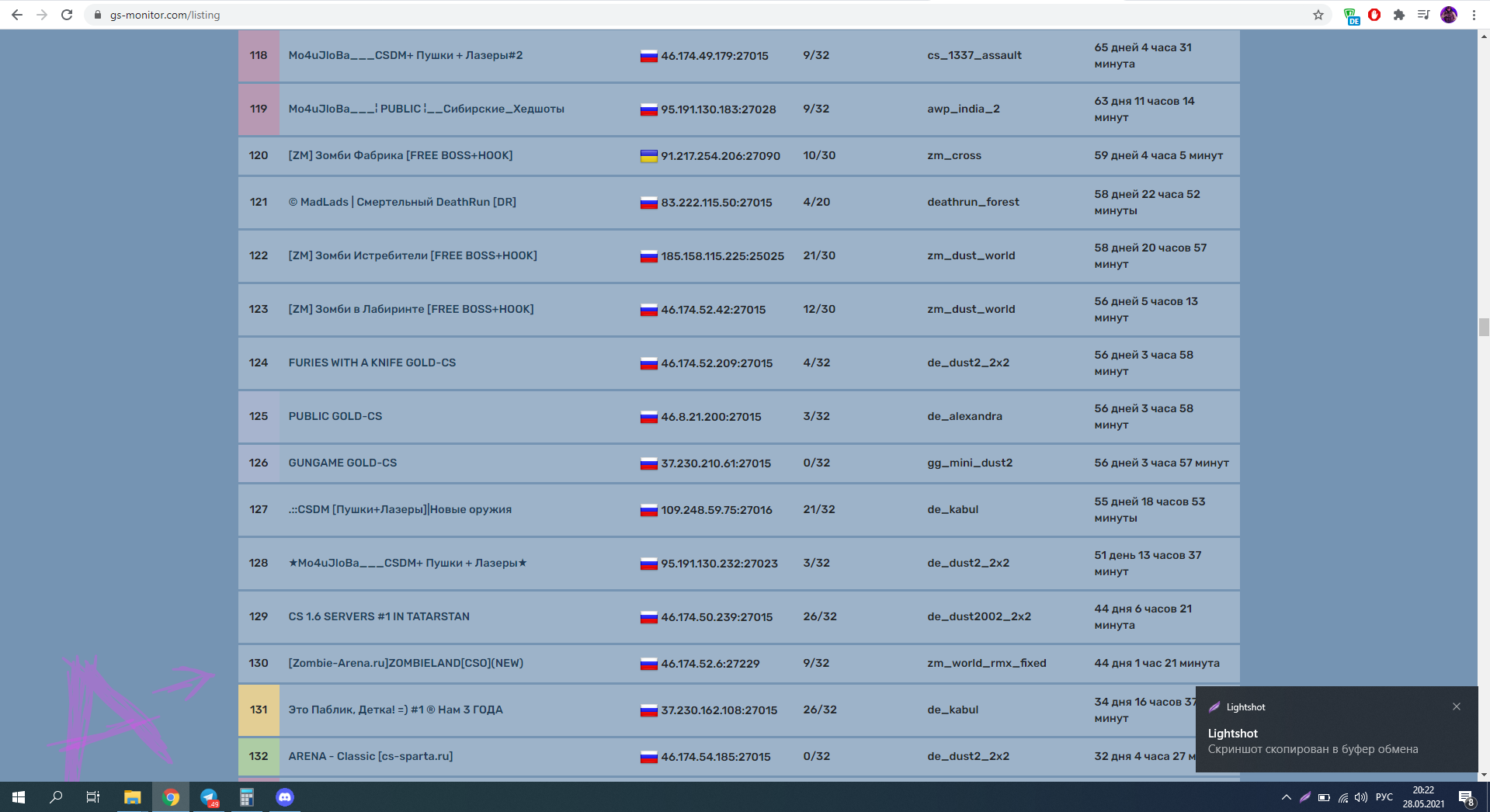Open the green DE extension icon
The height and width of the screenshot is (812, 1490).
[x=1351, y=16]
